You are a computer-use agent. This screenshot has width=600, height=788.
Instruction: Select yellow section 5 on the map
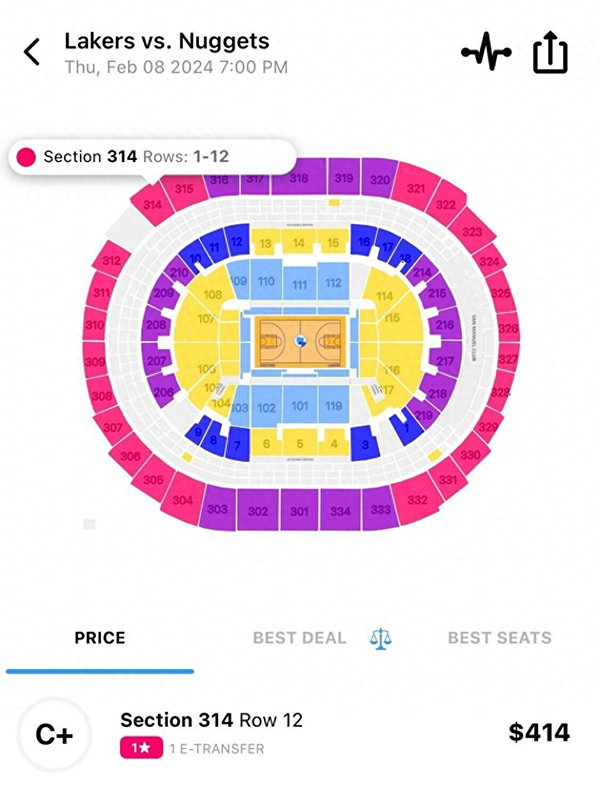(x=299, y=443)
